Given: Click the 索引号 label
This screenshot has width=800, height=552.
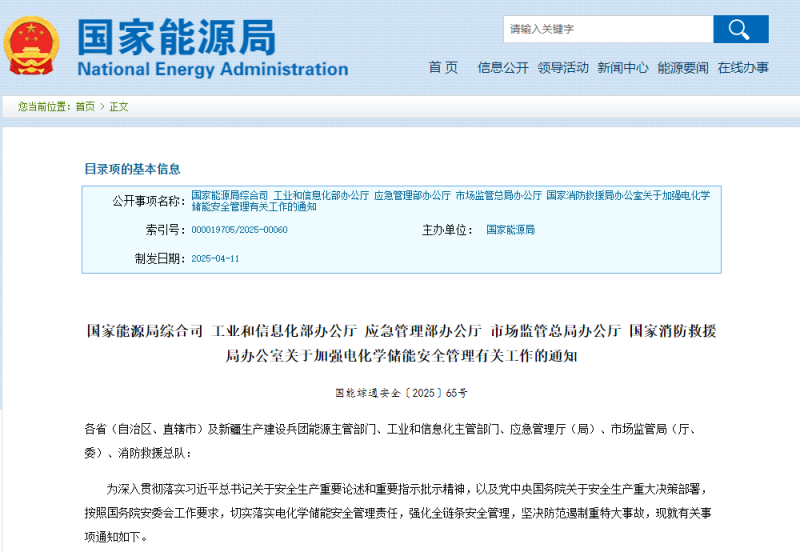Looking at the screenshot, I should point(165,230).
